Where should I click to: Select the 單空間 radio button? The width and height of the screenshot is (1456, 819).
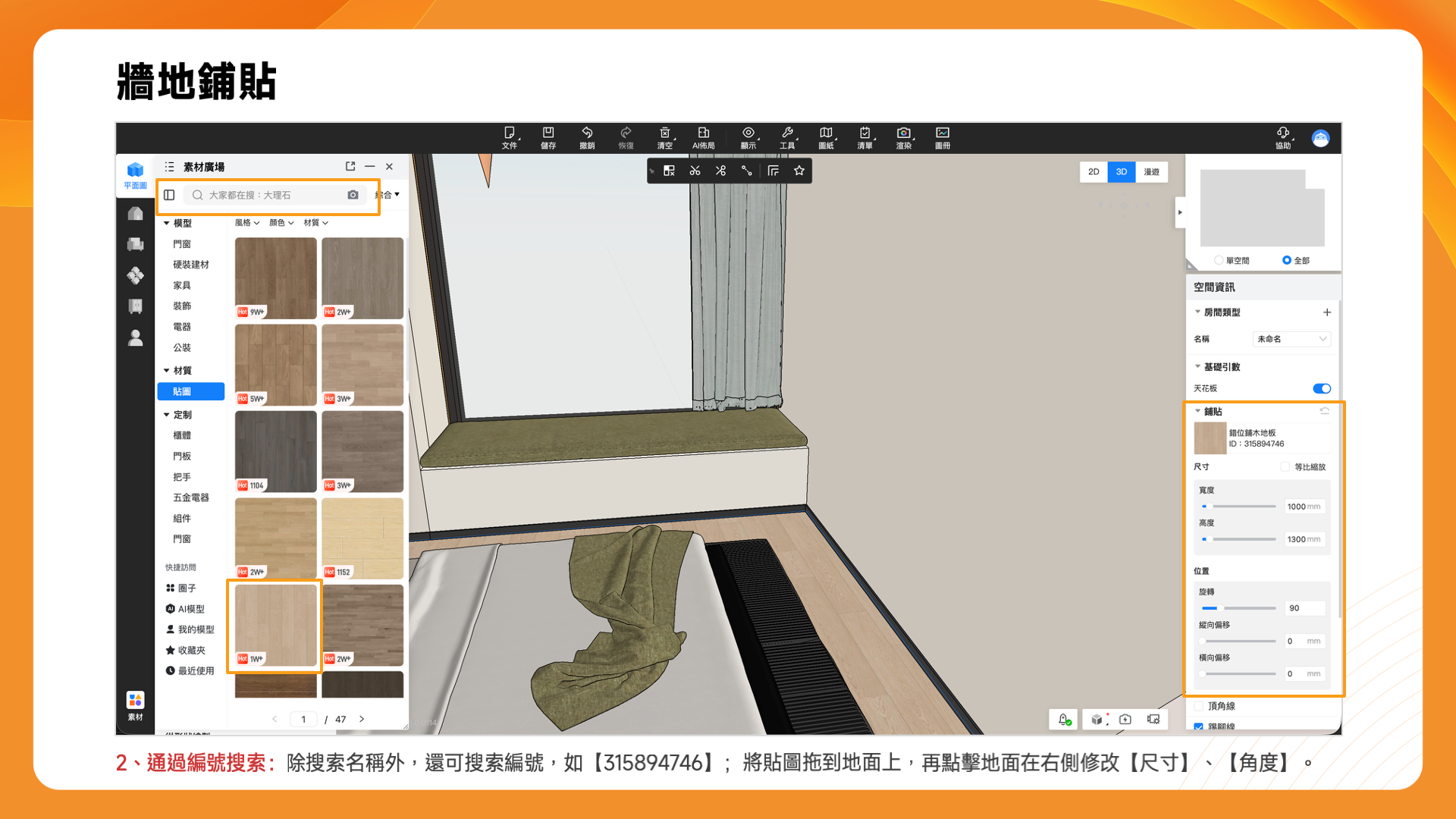pyautogui.click(x=1219, y=260)
